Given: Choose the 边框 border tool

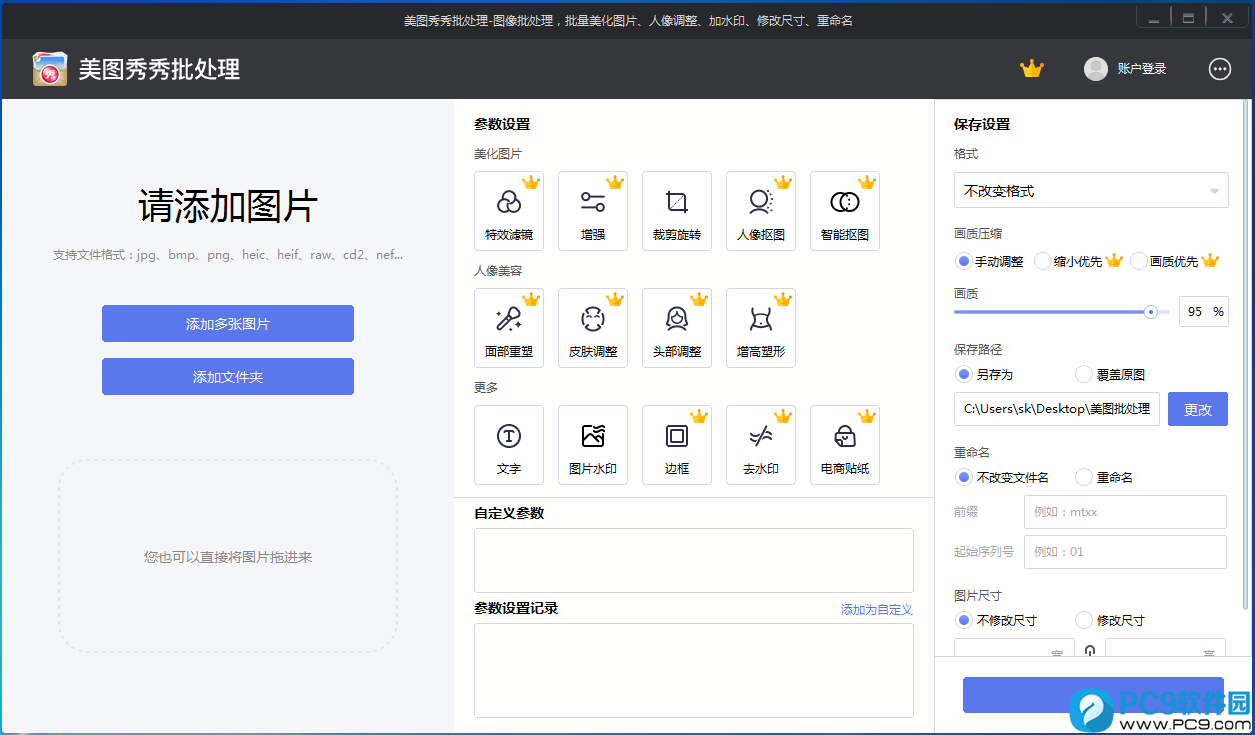Looking at the screenshot, I should [x=677, y=445].
